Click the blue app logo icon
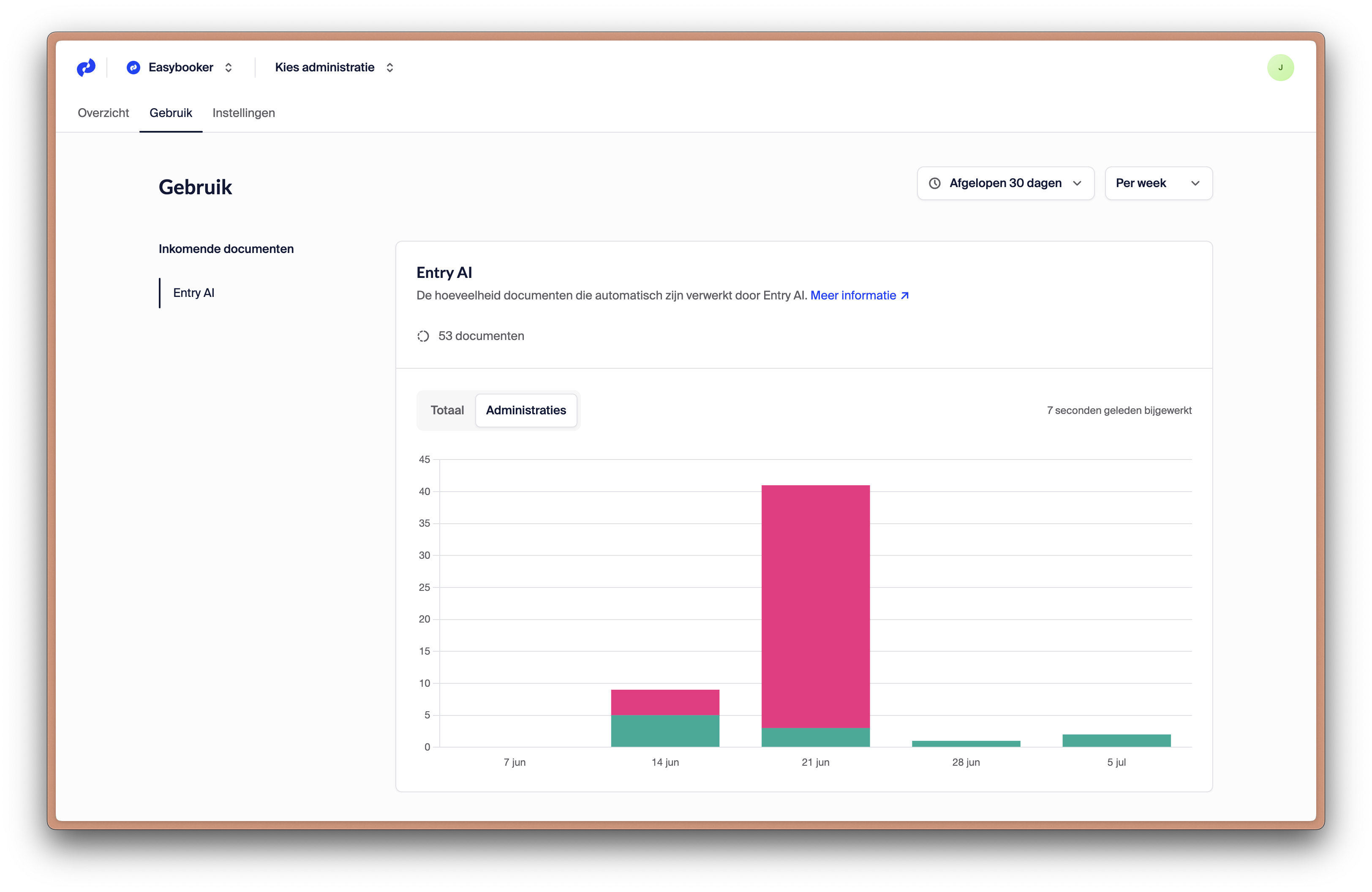1372x892 pixels. click(x=86, y=68)
